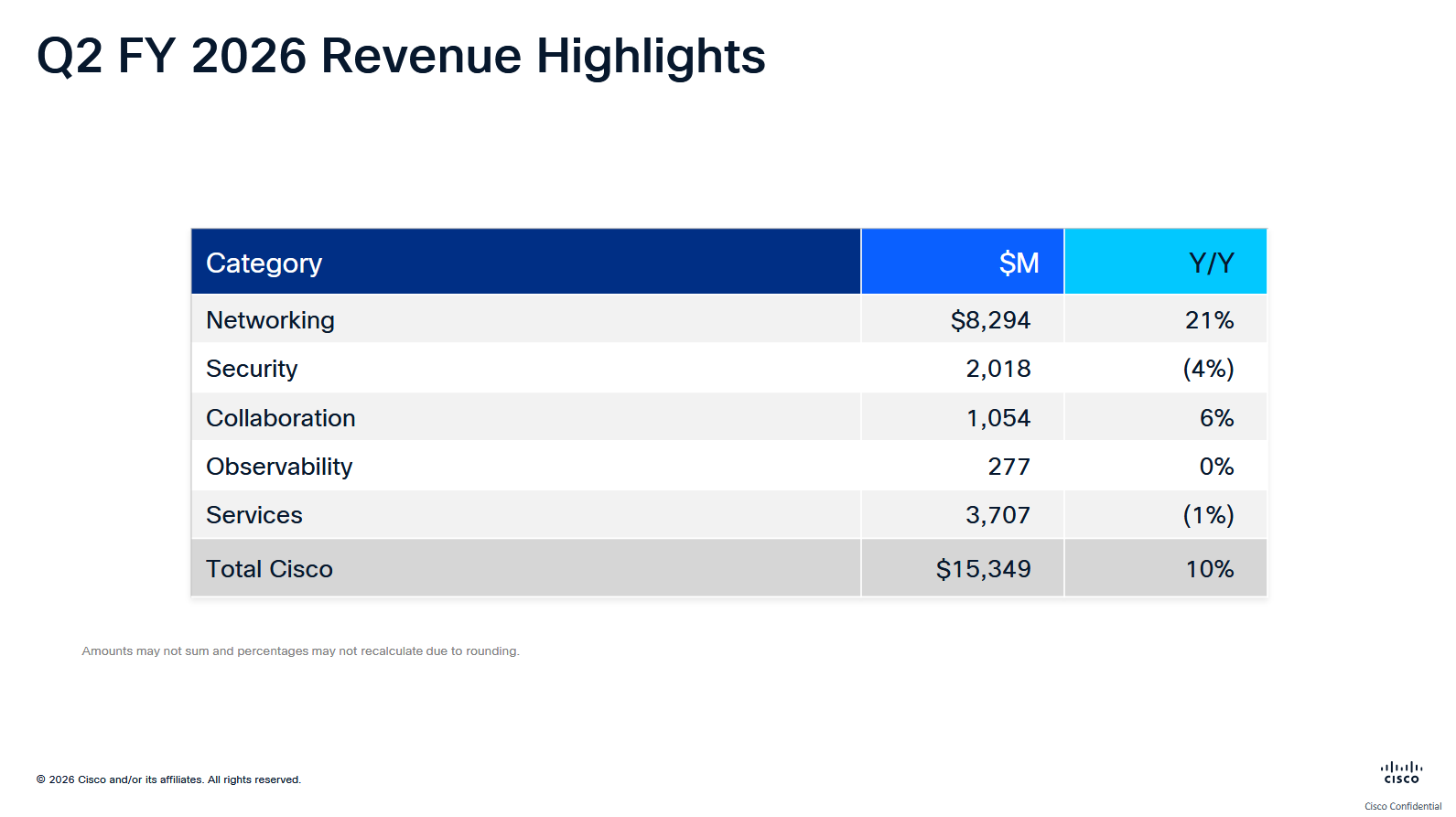Click the Cisco logo in the corner

pyautogui.click(x=1401, y=773)
